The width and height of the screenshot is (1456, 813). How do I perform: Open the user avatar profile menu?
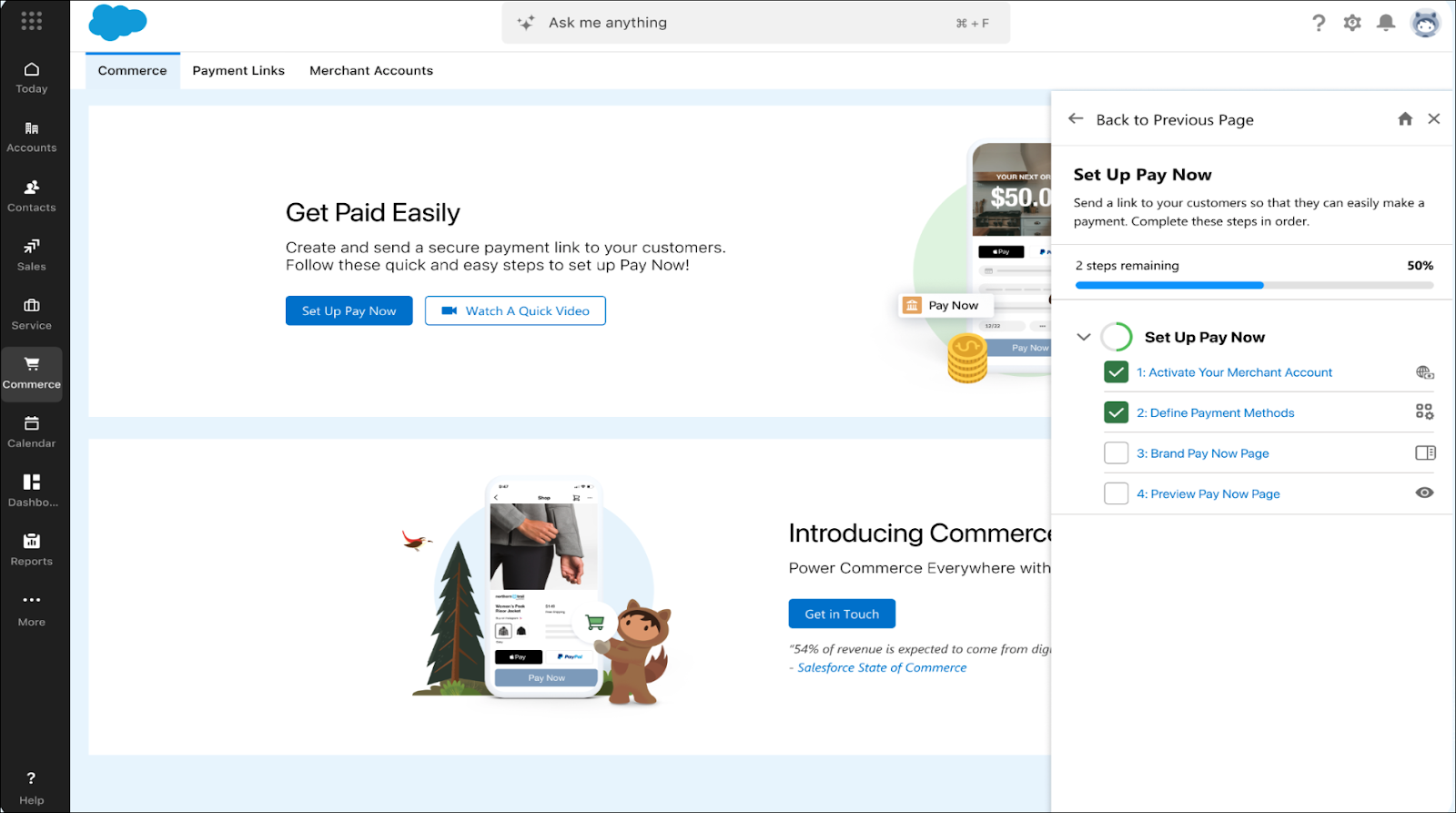(1425, 23)
